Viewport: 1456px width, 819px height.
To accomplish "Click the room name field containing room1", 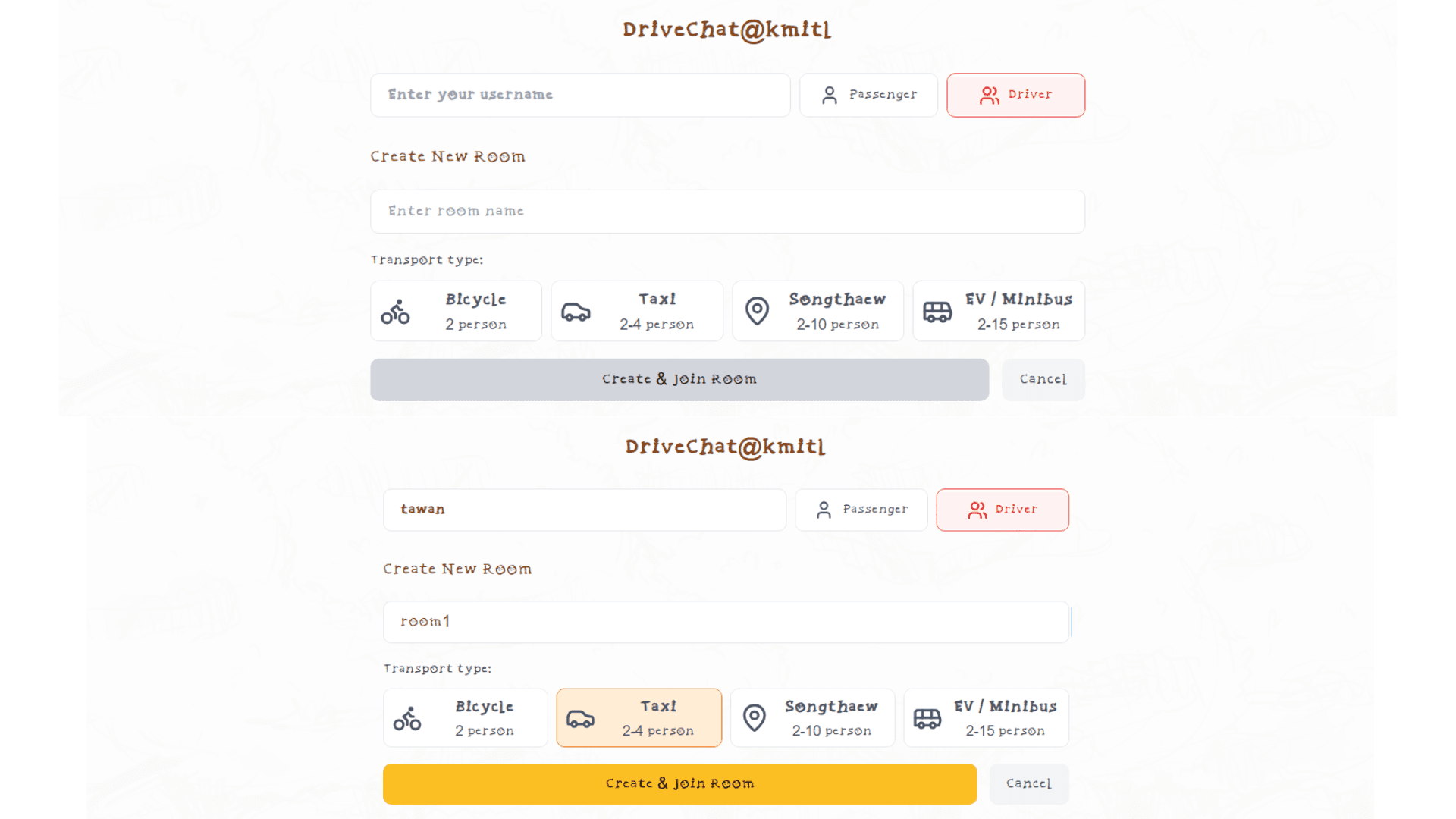I will point(726,622).
